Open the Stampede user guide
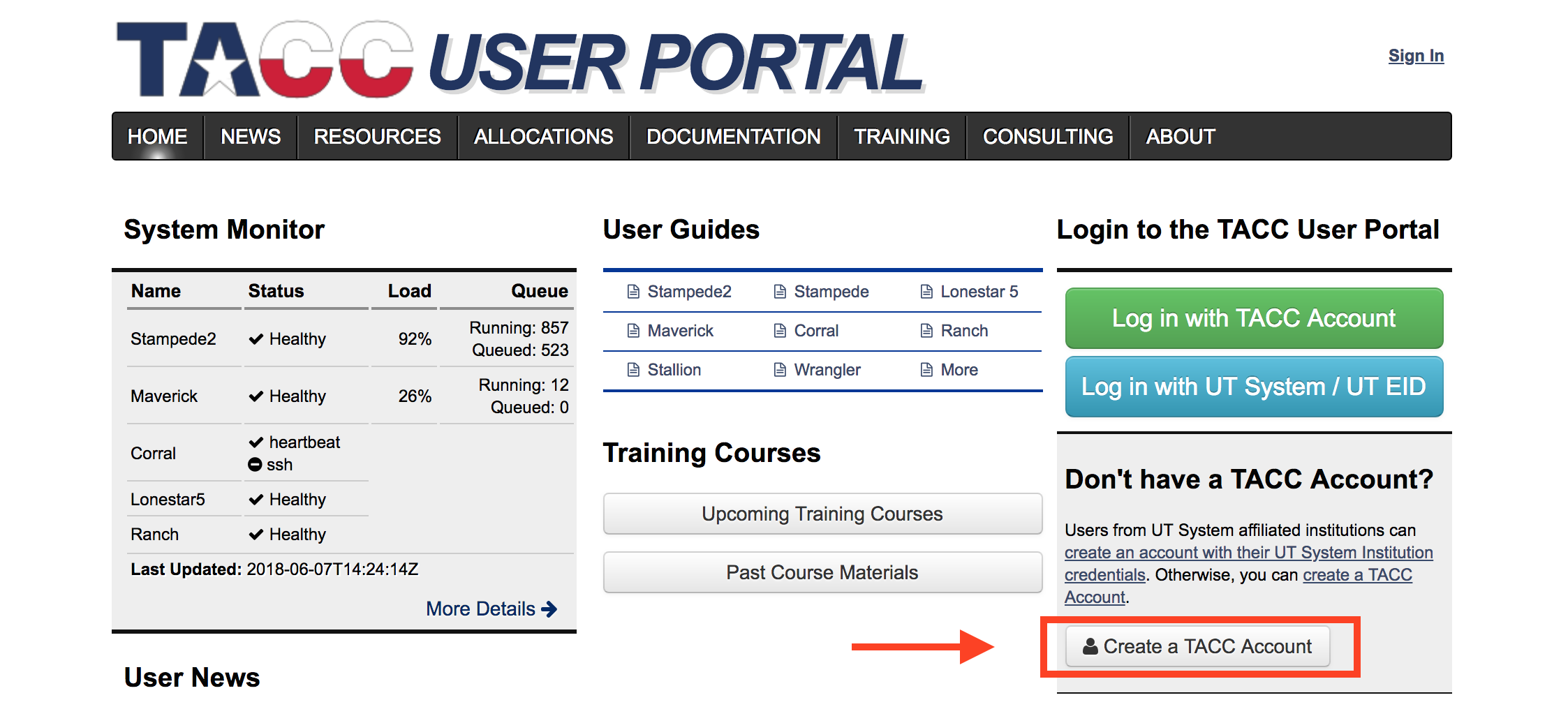This screenshot has width=1568, height=723. point(822,292)
